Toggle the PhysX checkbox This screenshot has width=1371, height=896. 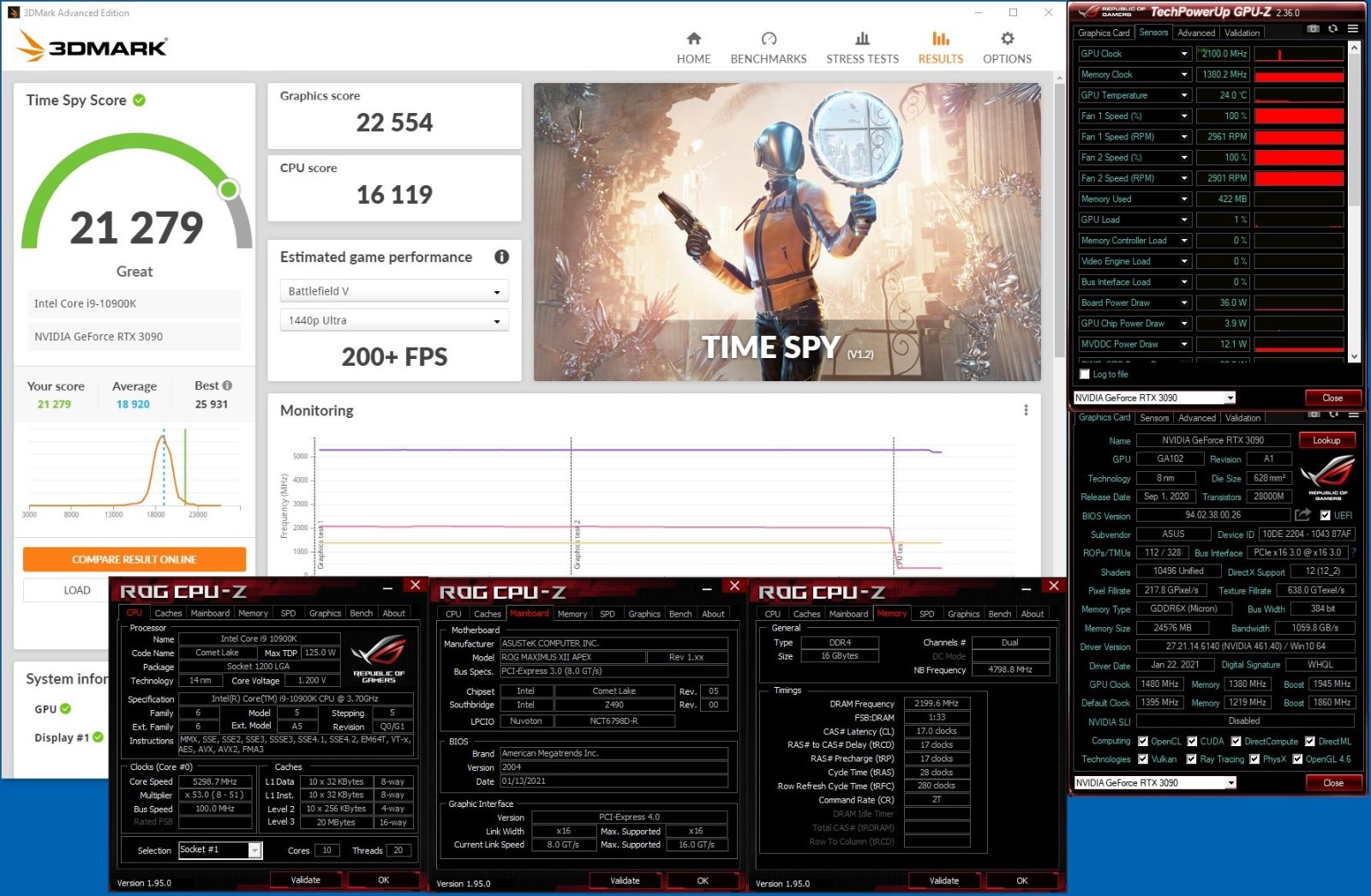(1254, 759)
